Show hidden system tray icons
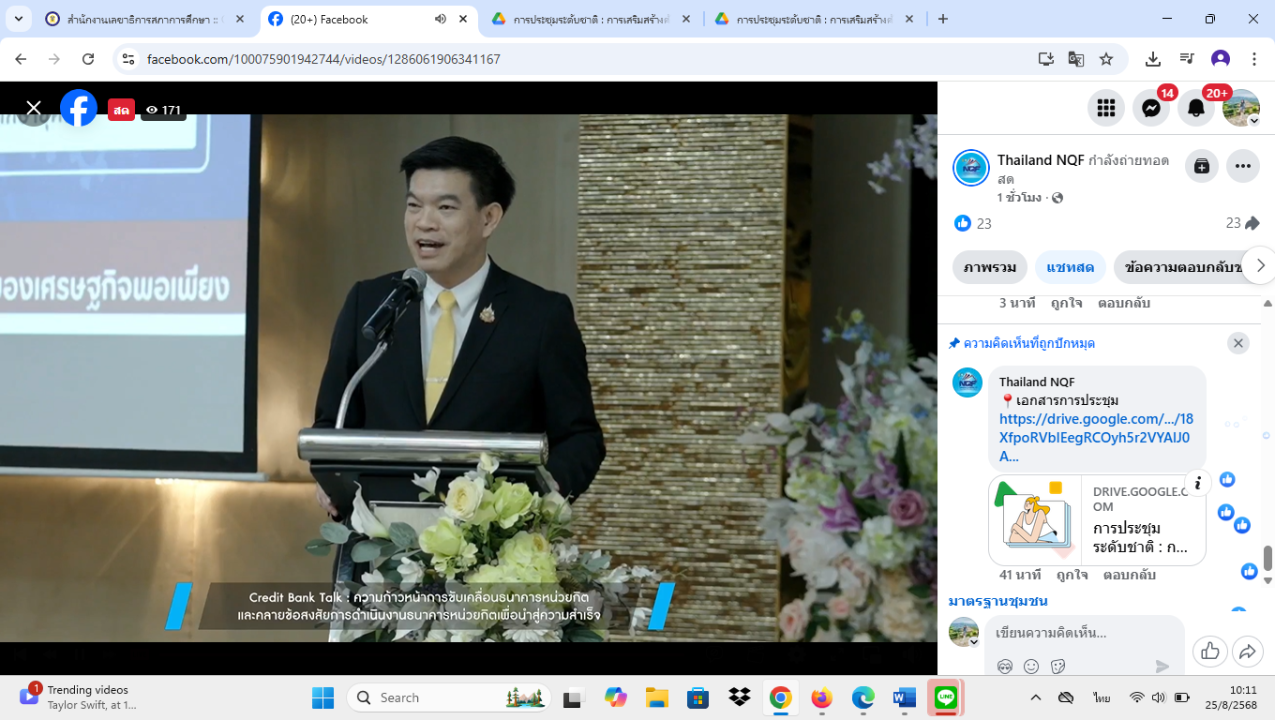The image size is (1275, 720). (x=1035, y=697)
